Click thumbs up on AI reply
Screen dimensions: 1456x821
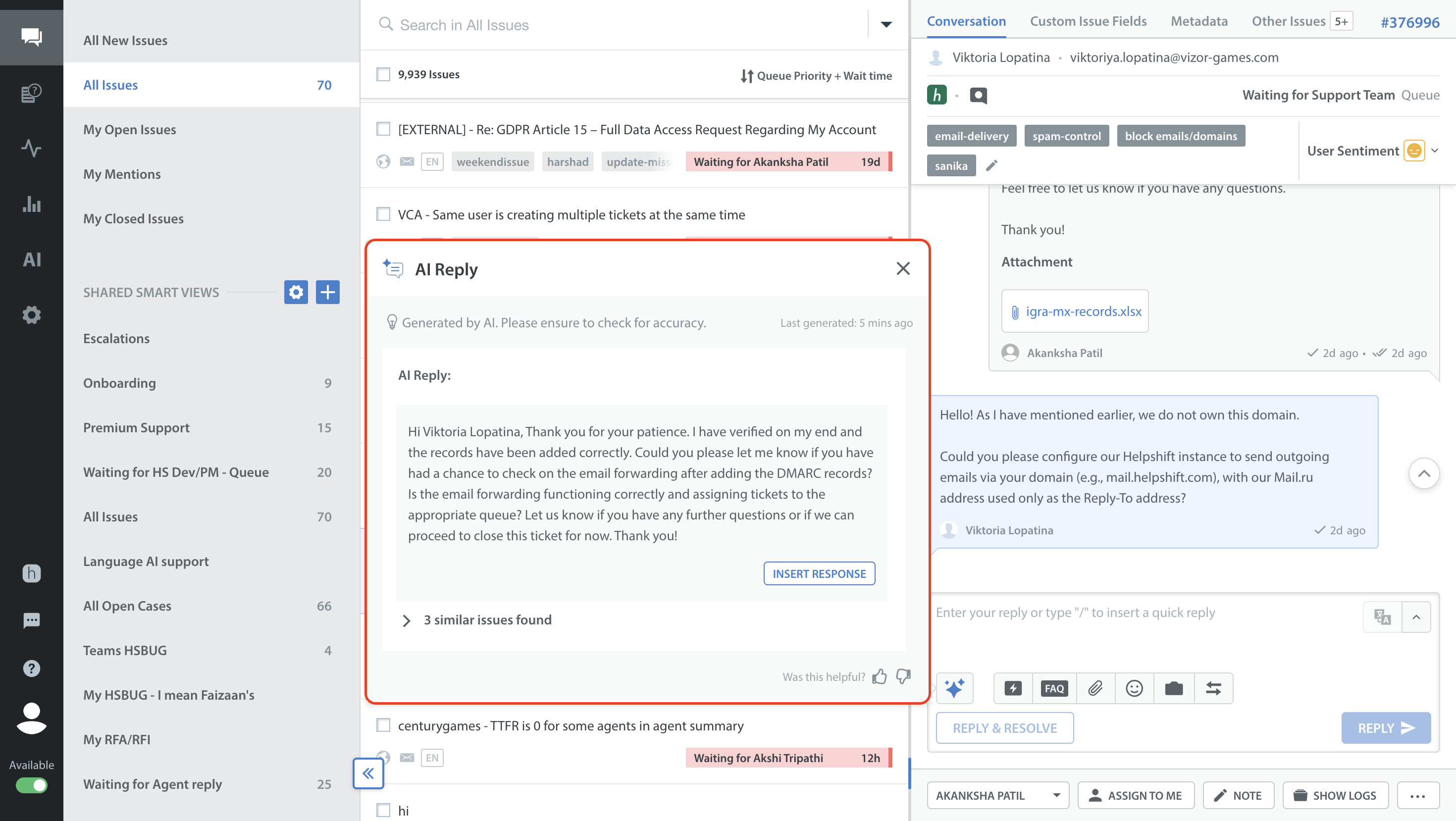880,676
